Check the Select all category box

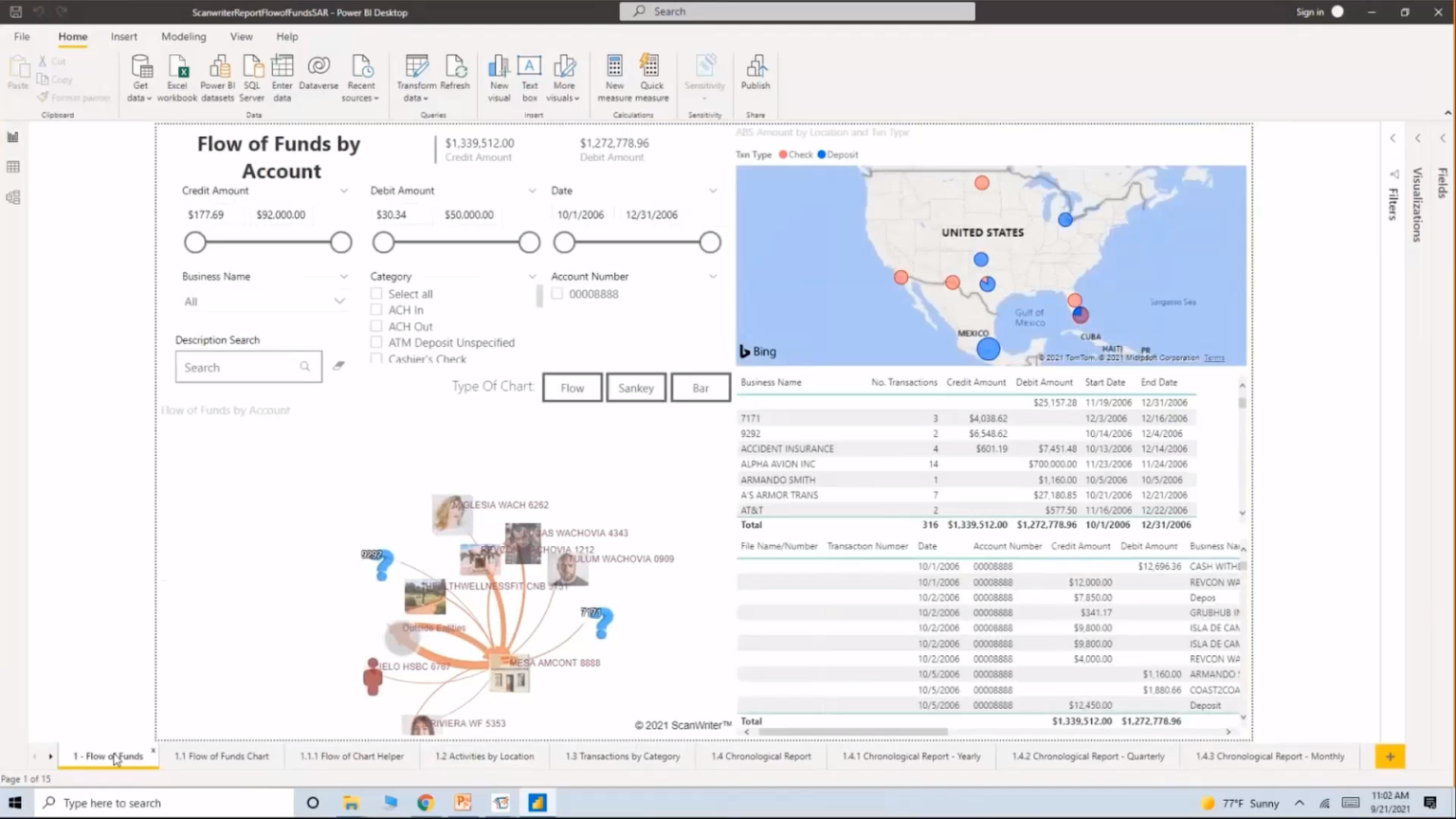[376, 294]
